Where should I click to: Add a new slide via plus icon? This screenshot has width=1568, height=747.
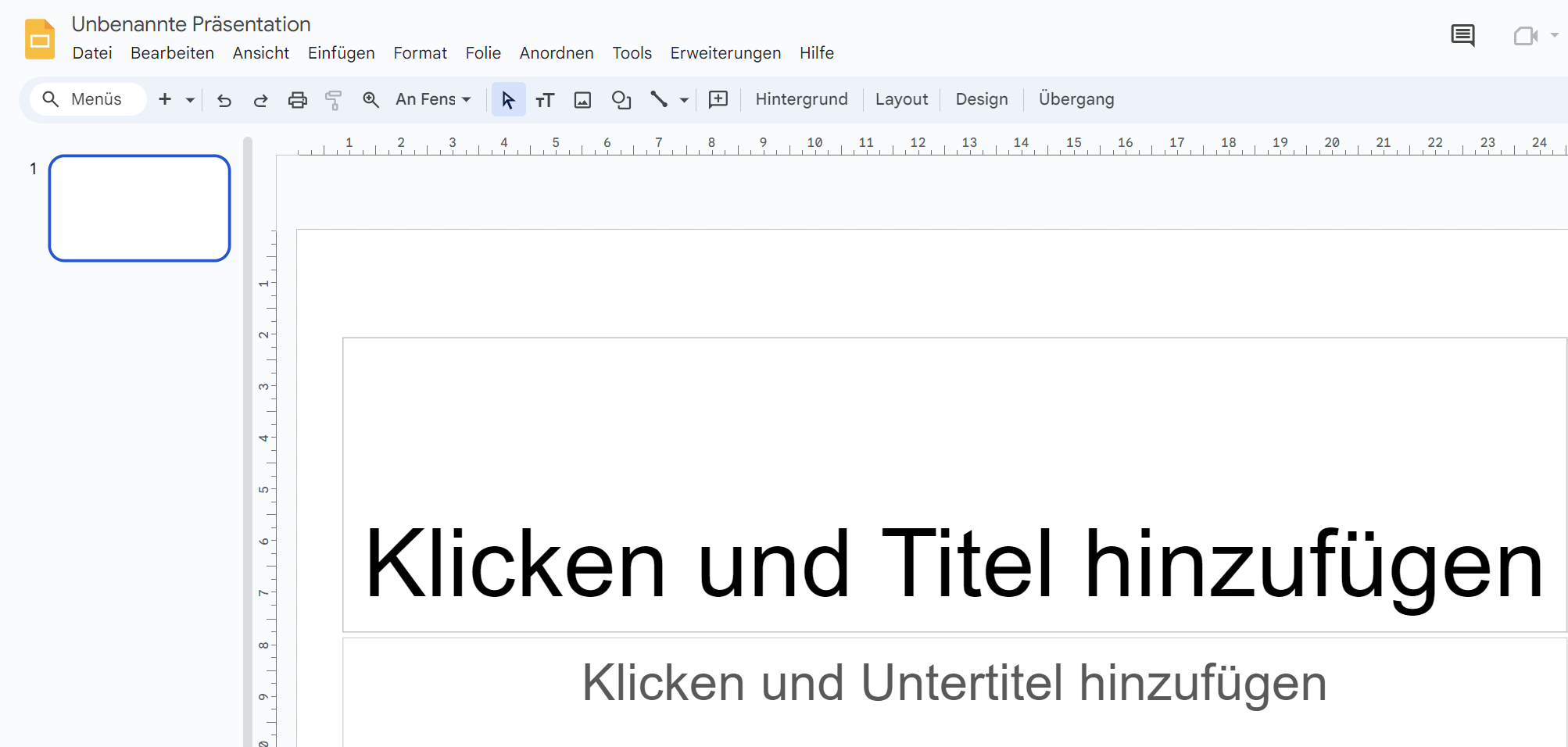click(x=165, y=99)
